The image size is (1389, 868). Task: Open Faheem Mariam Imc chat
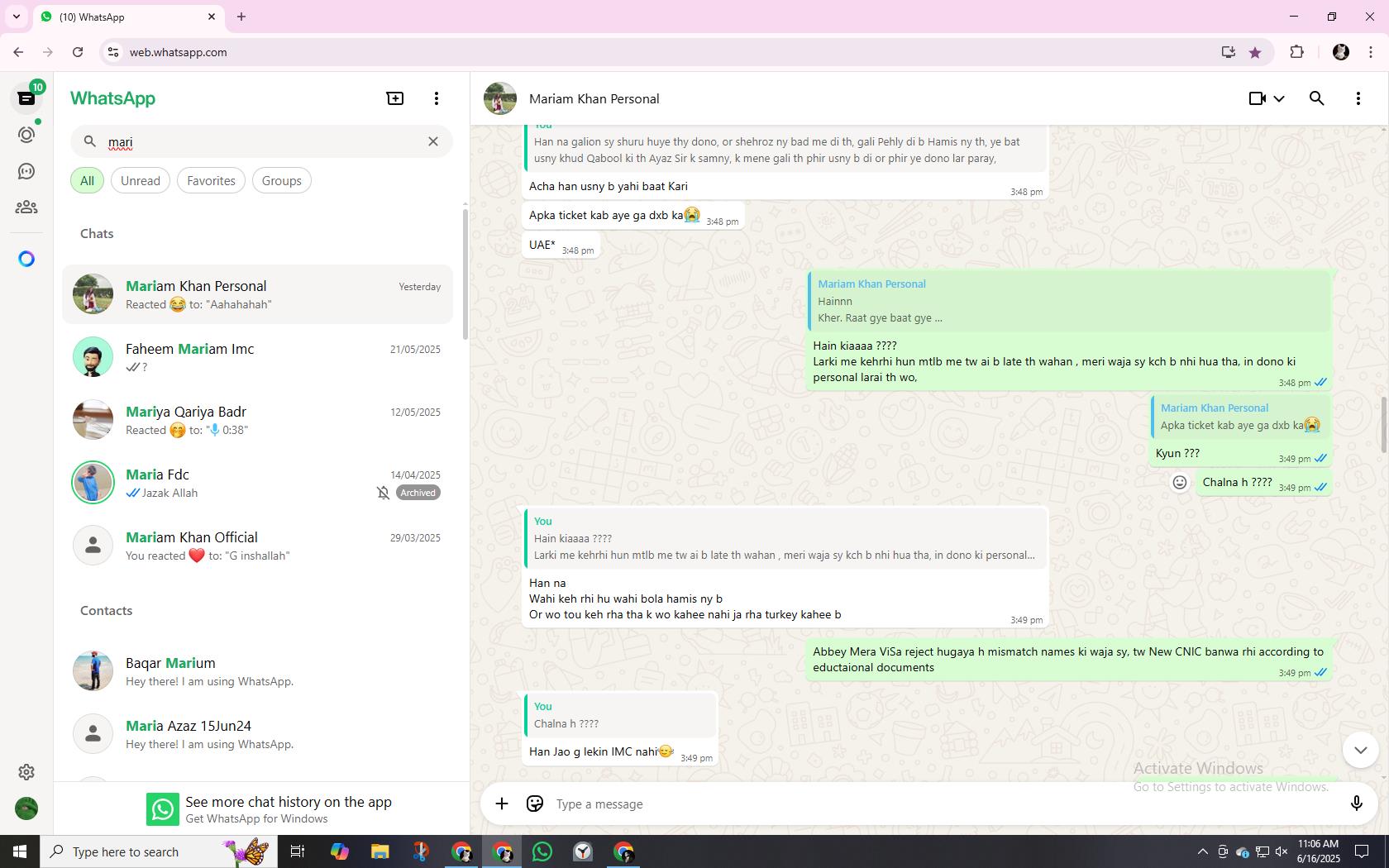258,357
